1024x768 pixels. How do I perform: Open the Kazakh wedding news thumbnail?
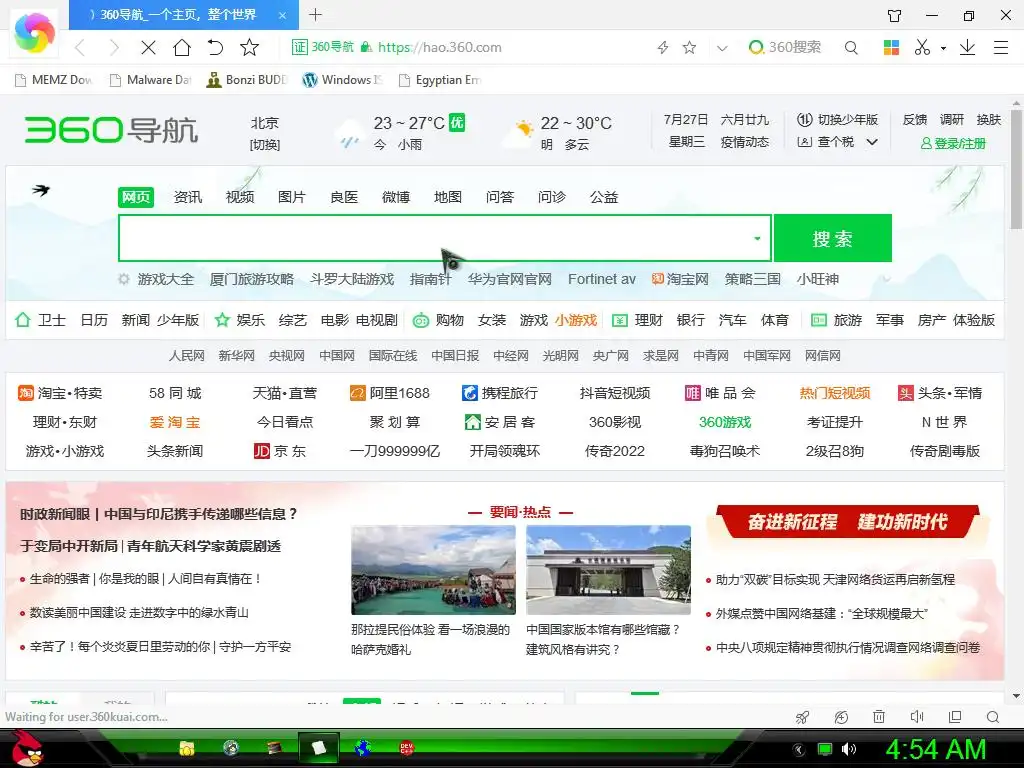433,570
